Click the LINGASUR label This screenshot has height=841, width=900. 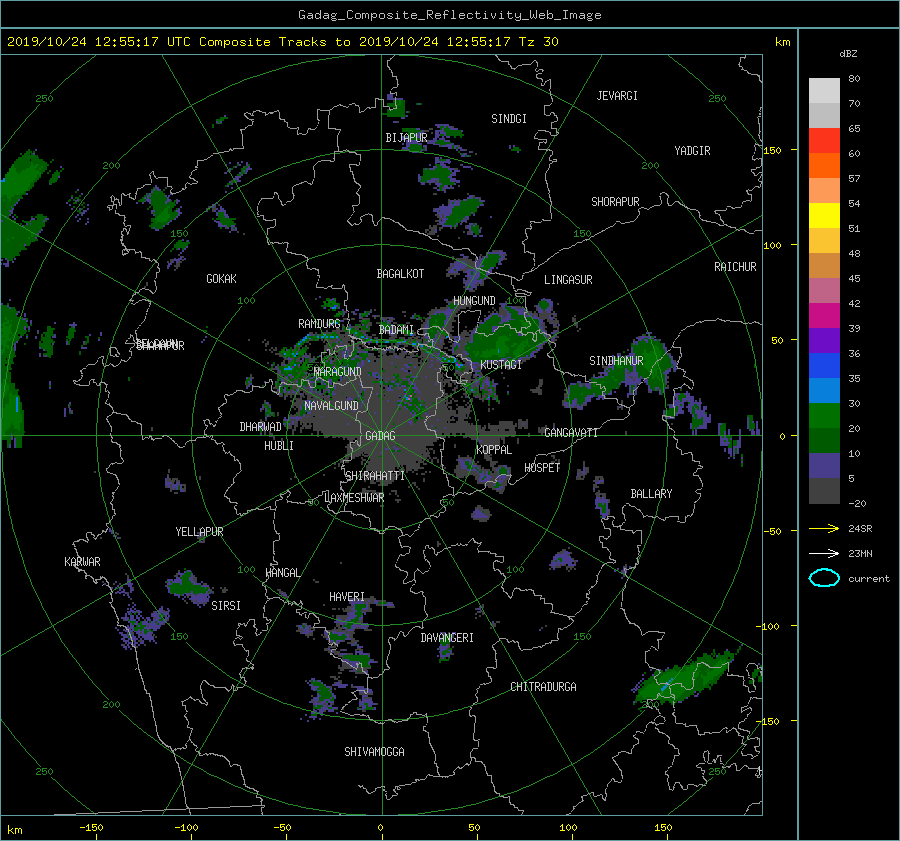tap(568, 280)
